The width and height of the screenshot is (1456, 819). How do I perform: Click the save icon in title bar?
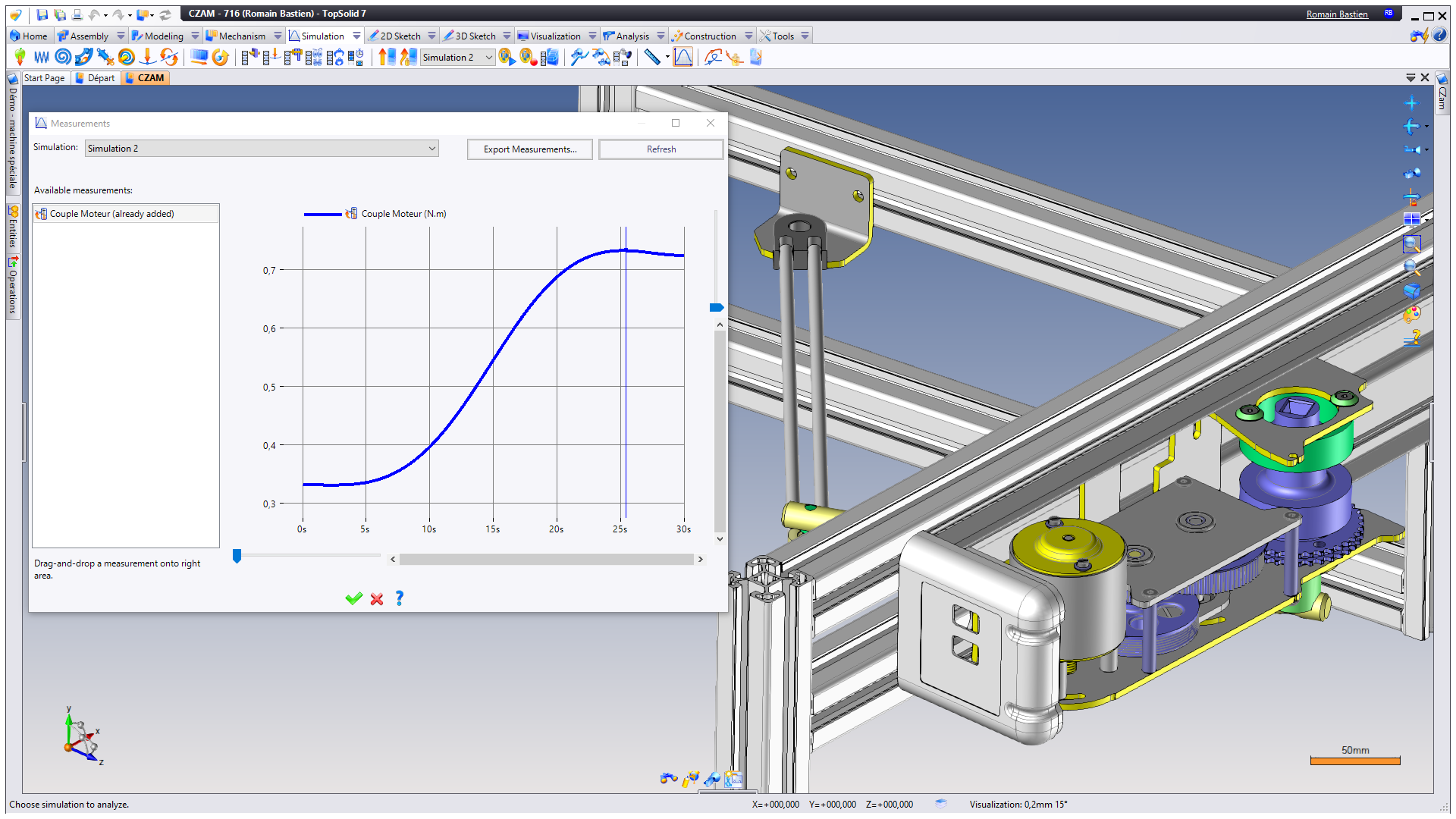click(42, 14)
